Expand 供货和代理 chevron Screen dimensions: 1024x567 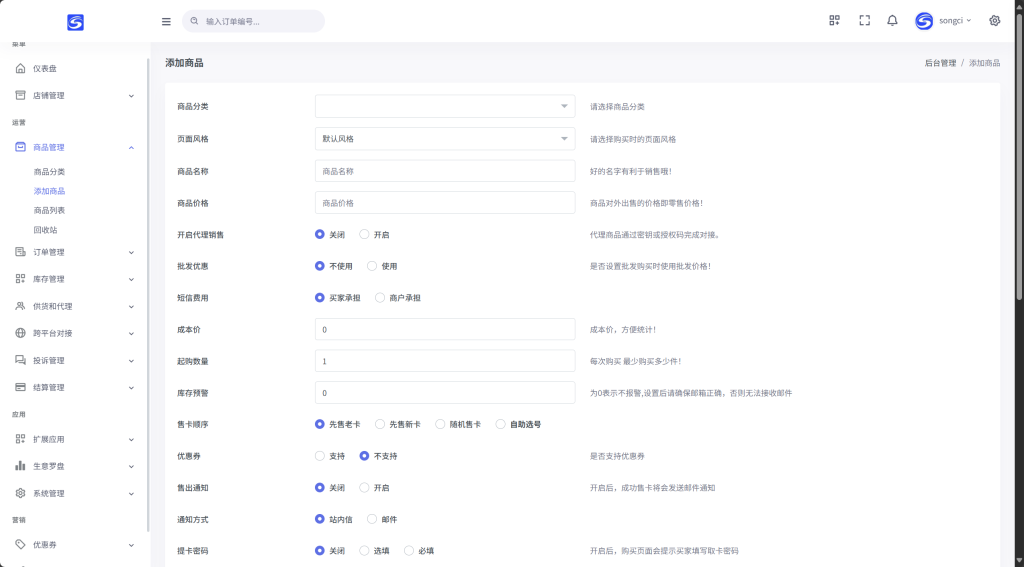[131, 307]
